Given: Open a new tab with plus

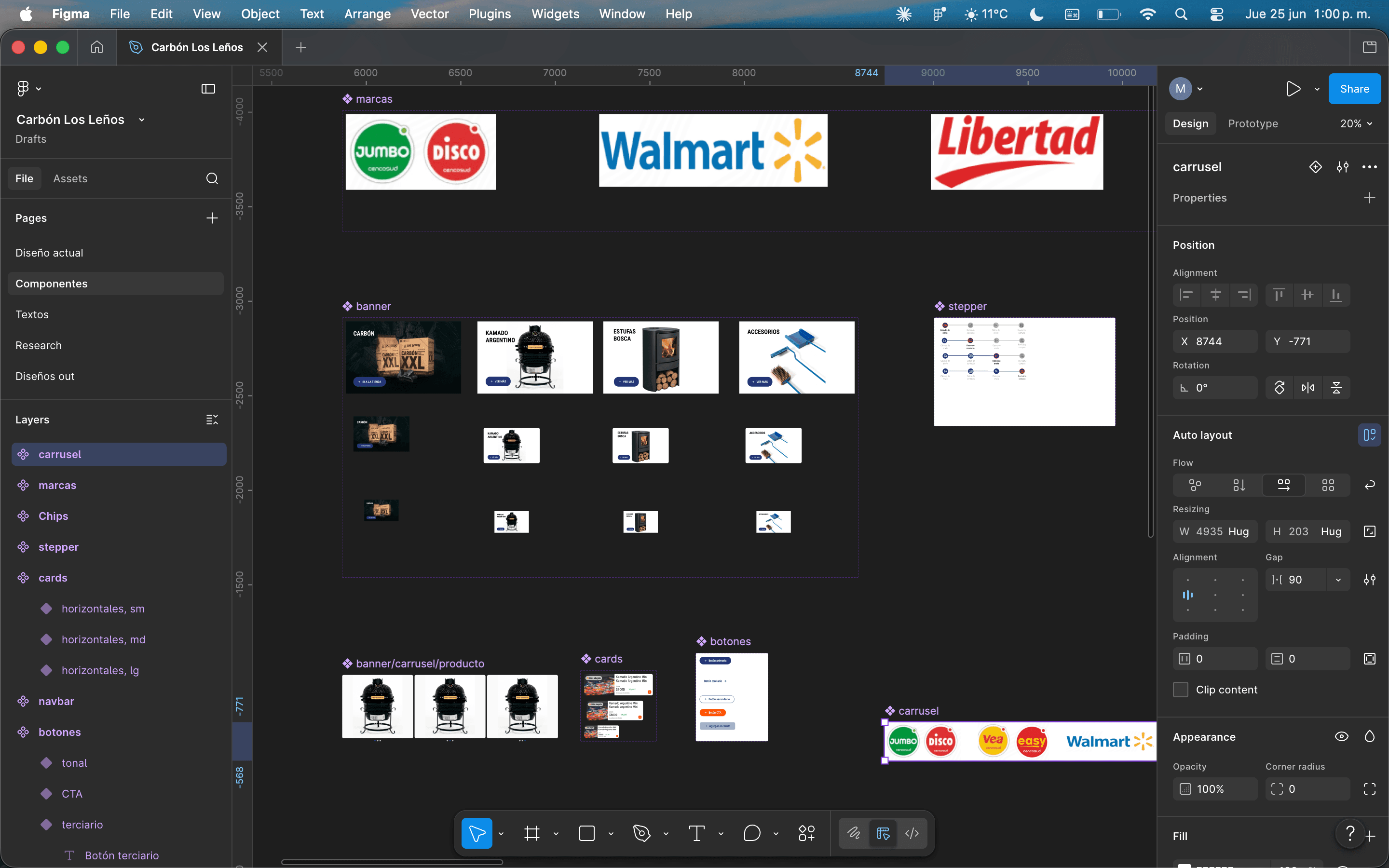Looking at the screenshot, I should pos(301,47).
